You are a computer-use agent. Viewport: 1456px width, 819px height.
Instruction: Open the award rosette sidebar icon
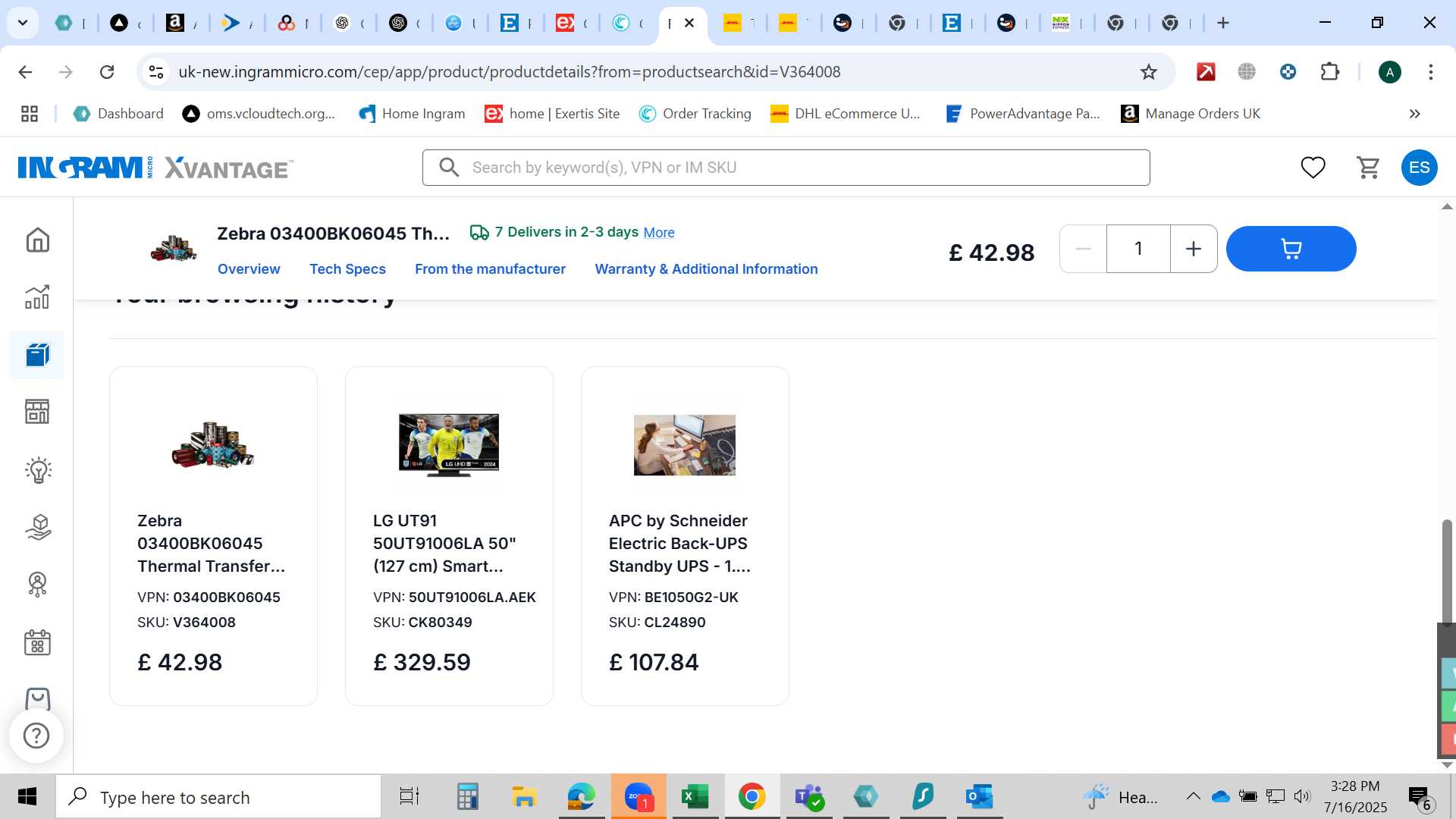coord(37,585)
